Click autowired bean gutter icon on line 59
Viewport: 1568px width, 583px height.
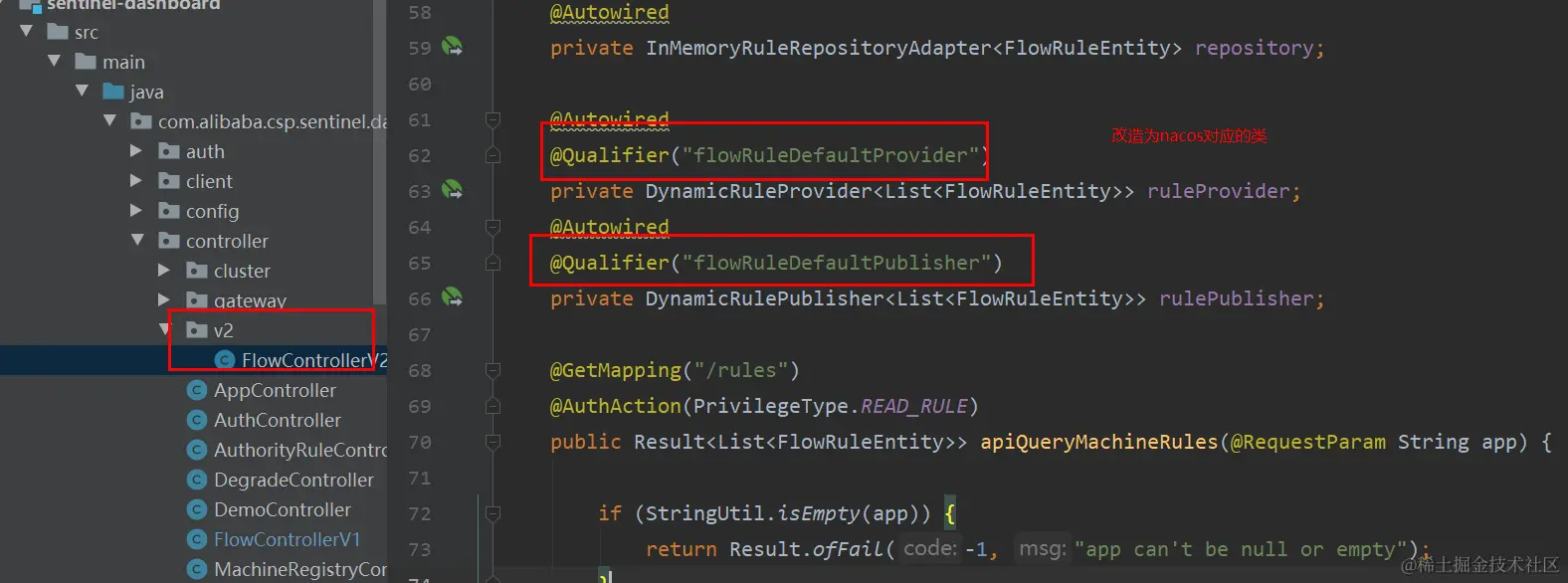pyautogui.click(x=453, y=46)
